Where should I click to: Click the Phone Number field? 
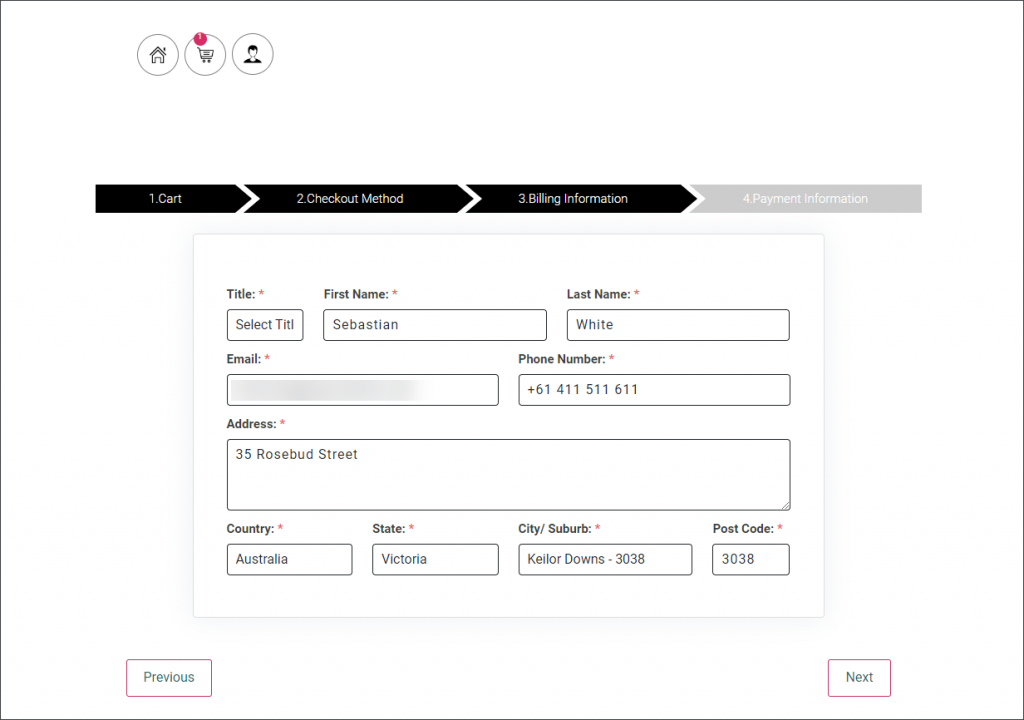coord(654,390)
